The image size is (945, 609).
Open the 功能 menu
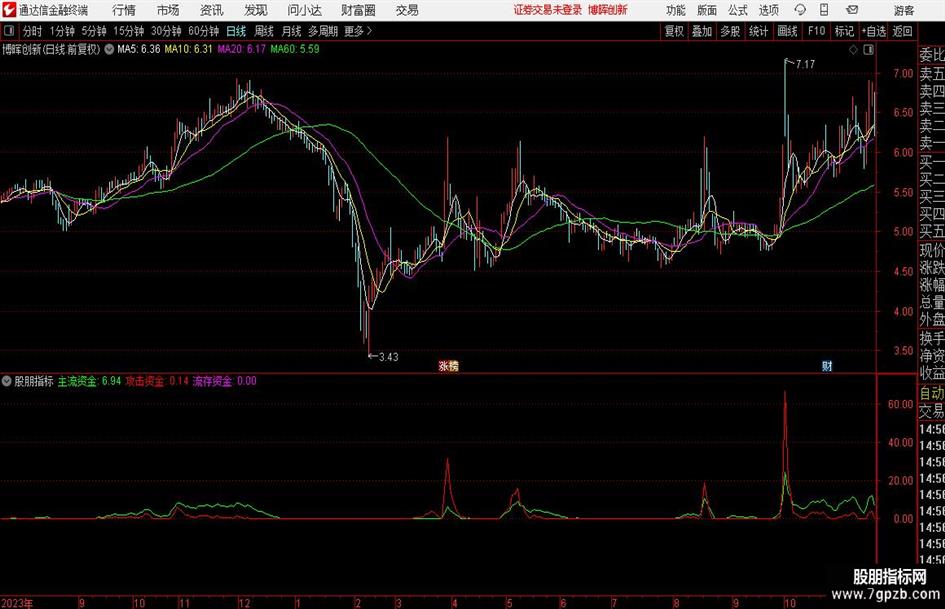[676, 10]
